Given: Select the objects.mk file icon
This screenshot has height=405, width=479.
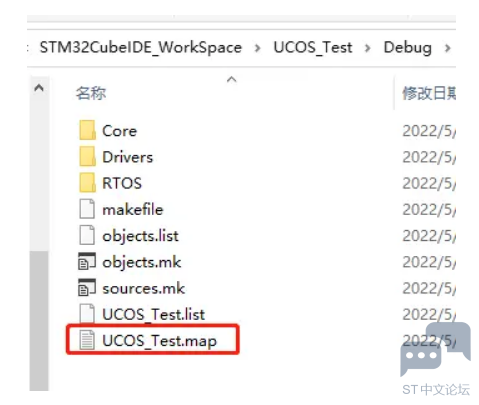Looking at the screenshot, I should (x=87, y=261).
